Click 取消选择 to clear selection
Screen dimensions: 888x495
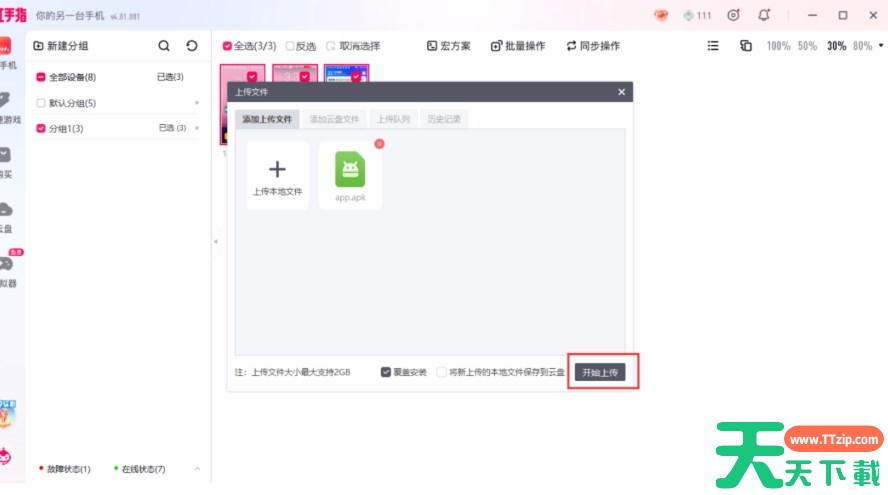(x=353, y=46)
